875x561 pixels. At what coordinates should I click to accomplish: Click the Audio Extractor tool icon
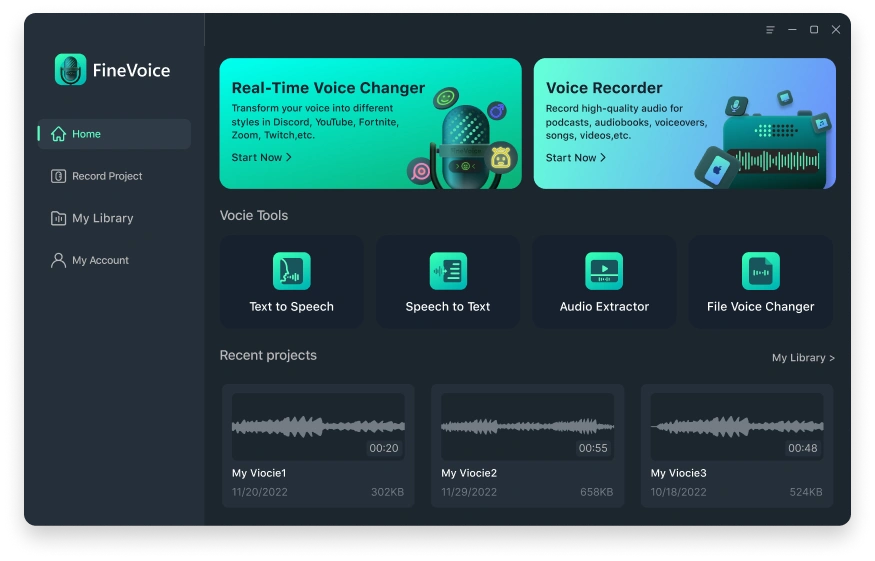tap(604, 271)
